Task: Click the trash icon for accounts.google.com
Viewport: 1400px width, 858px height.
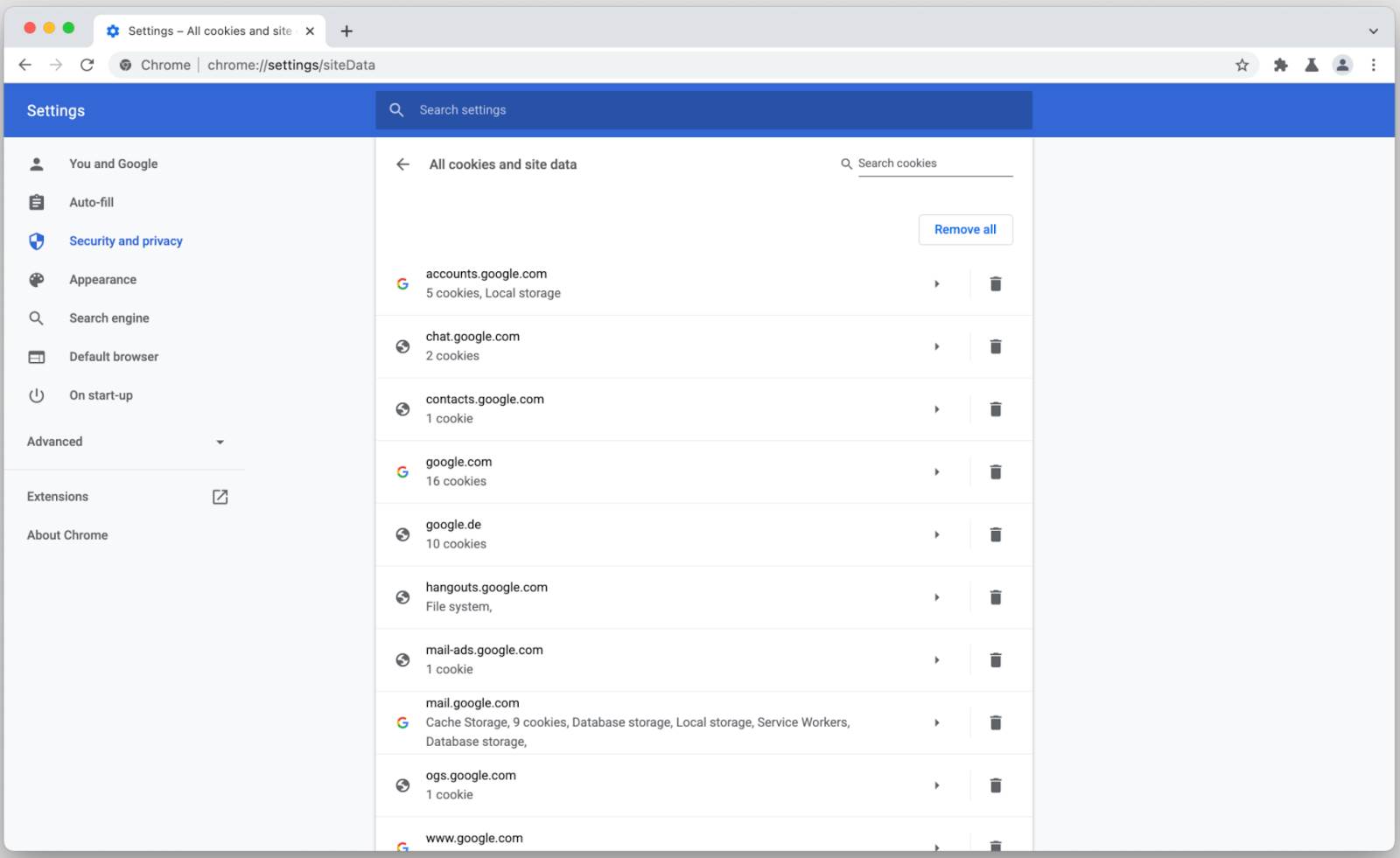Action: point(996,283)
